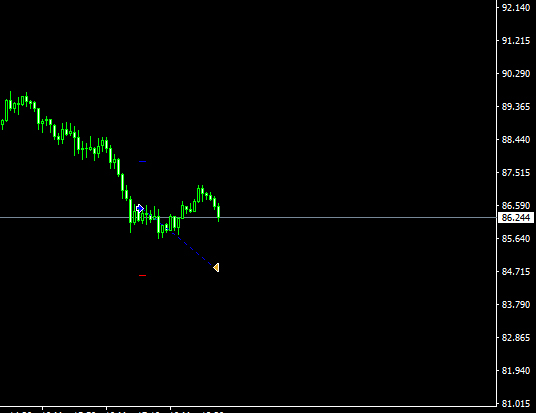Screen dimensions: 536x413
Task: Click the 91.215 price axis label
Action: pos(516,41)
